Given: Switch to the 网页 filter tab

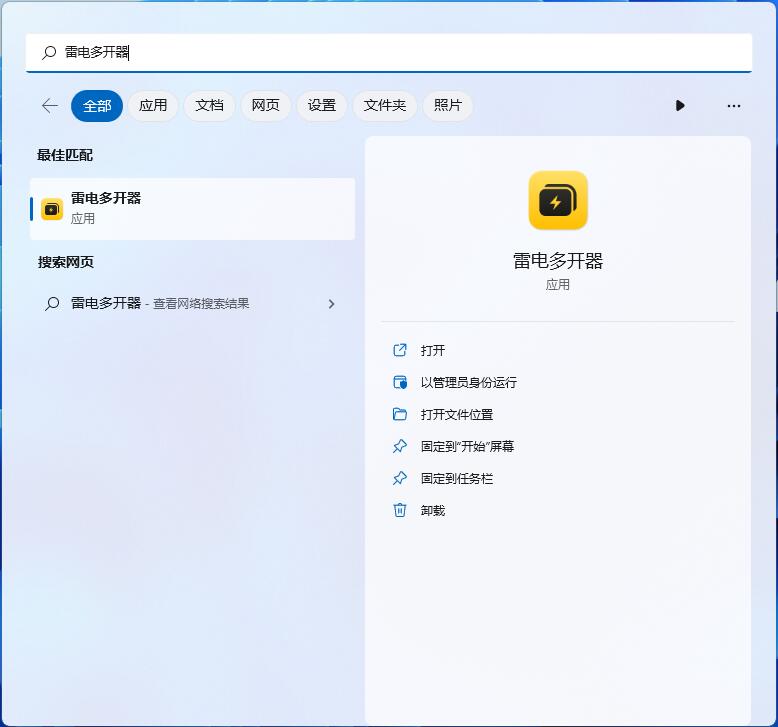Looking at the screenshot, I should [265, 106].
